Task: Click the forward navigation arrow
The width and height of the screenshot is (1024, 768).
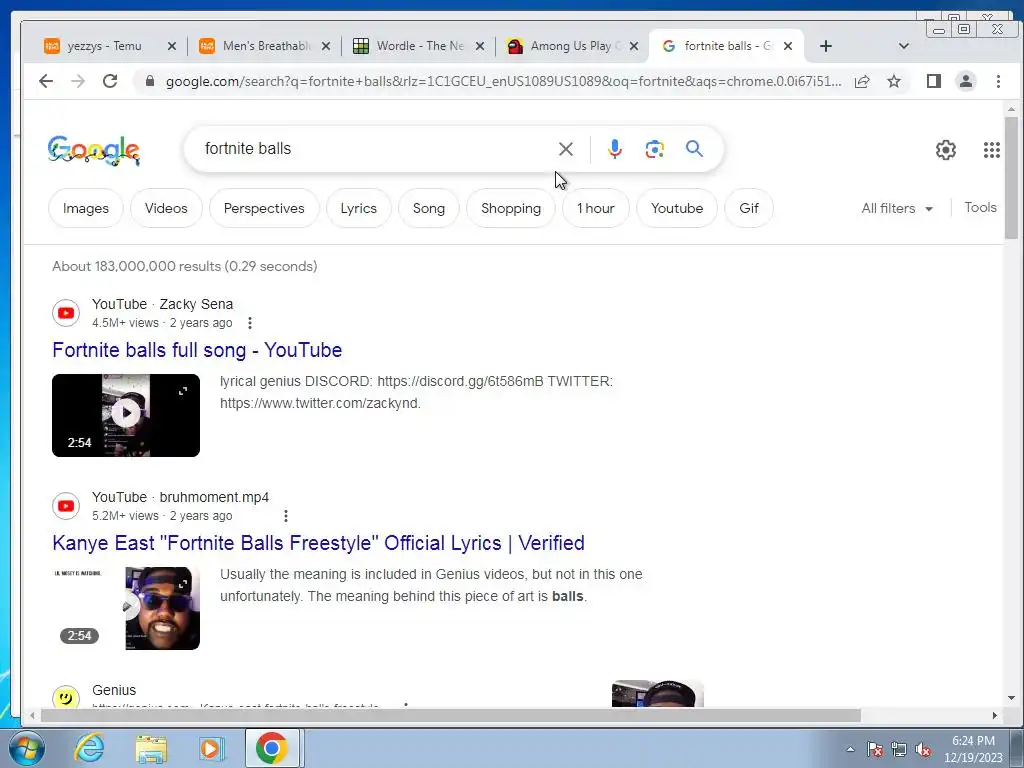Action: 78,81
